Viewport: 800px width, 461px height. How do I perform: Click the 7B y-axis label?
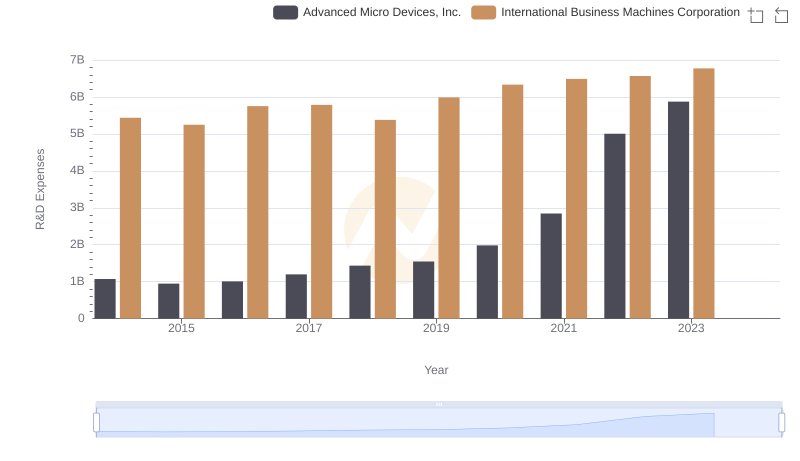(77, 60)
